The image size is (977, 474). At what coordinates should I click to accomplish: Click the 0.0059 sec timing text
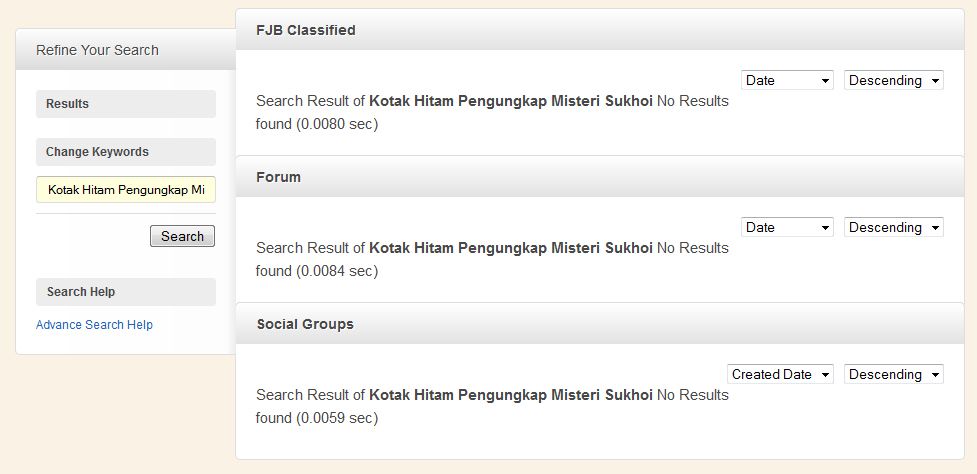(336, 418)
